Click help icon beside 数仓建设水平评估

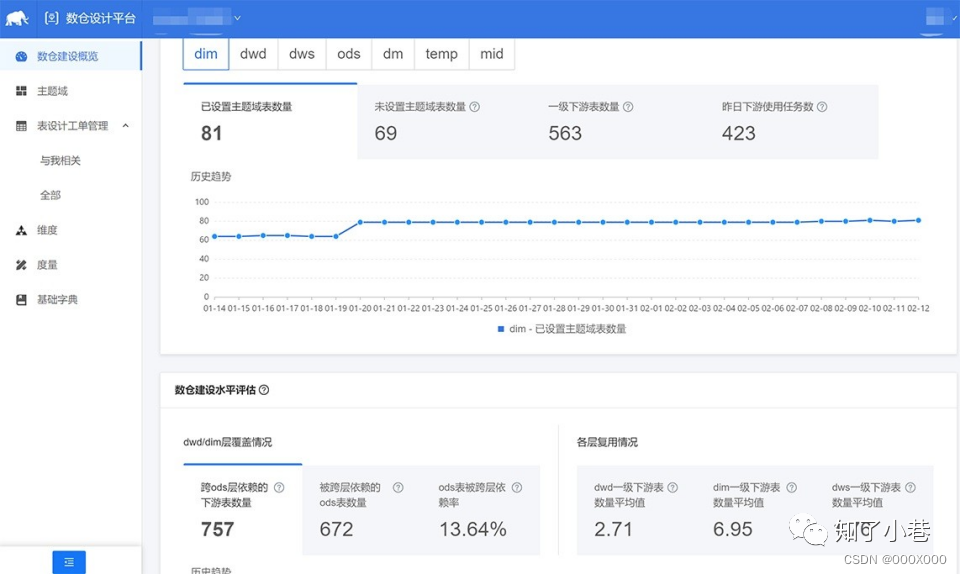coord(264,390)
